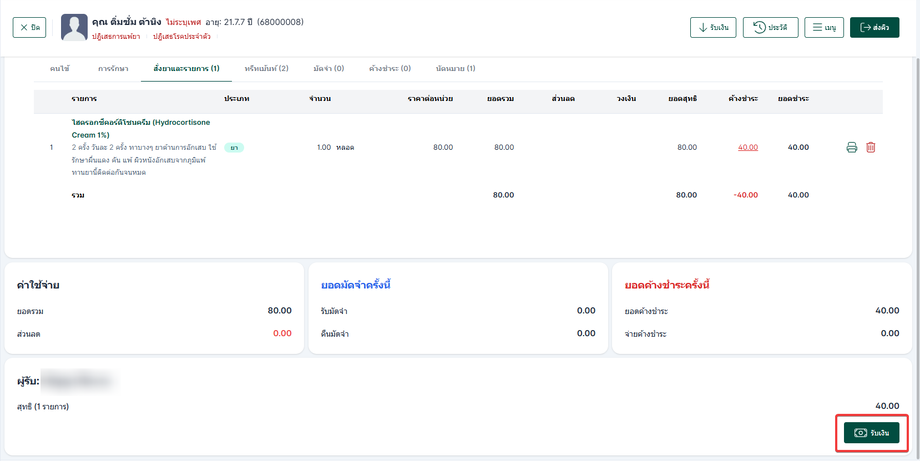This screenshot has width=920, height=461.
Task: Click the patient avatar picture
Action: pyautogui.click(x=75, y=28)
